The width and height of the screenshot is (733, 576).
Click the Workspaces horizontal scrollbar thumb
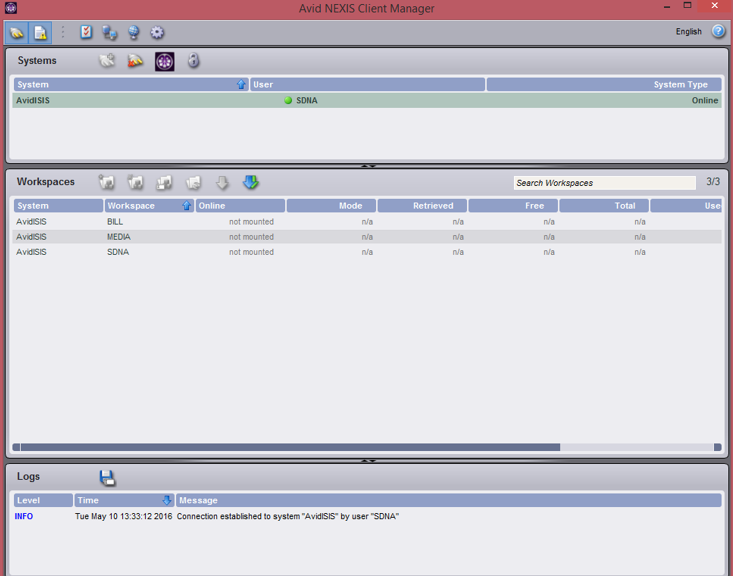[x=290, y=447]
